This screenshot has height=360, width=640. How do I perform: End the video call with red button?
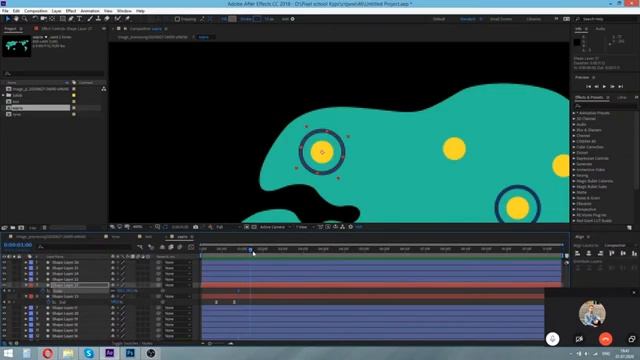pos(605,339)
